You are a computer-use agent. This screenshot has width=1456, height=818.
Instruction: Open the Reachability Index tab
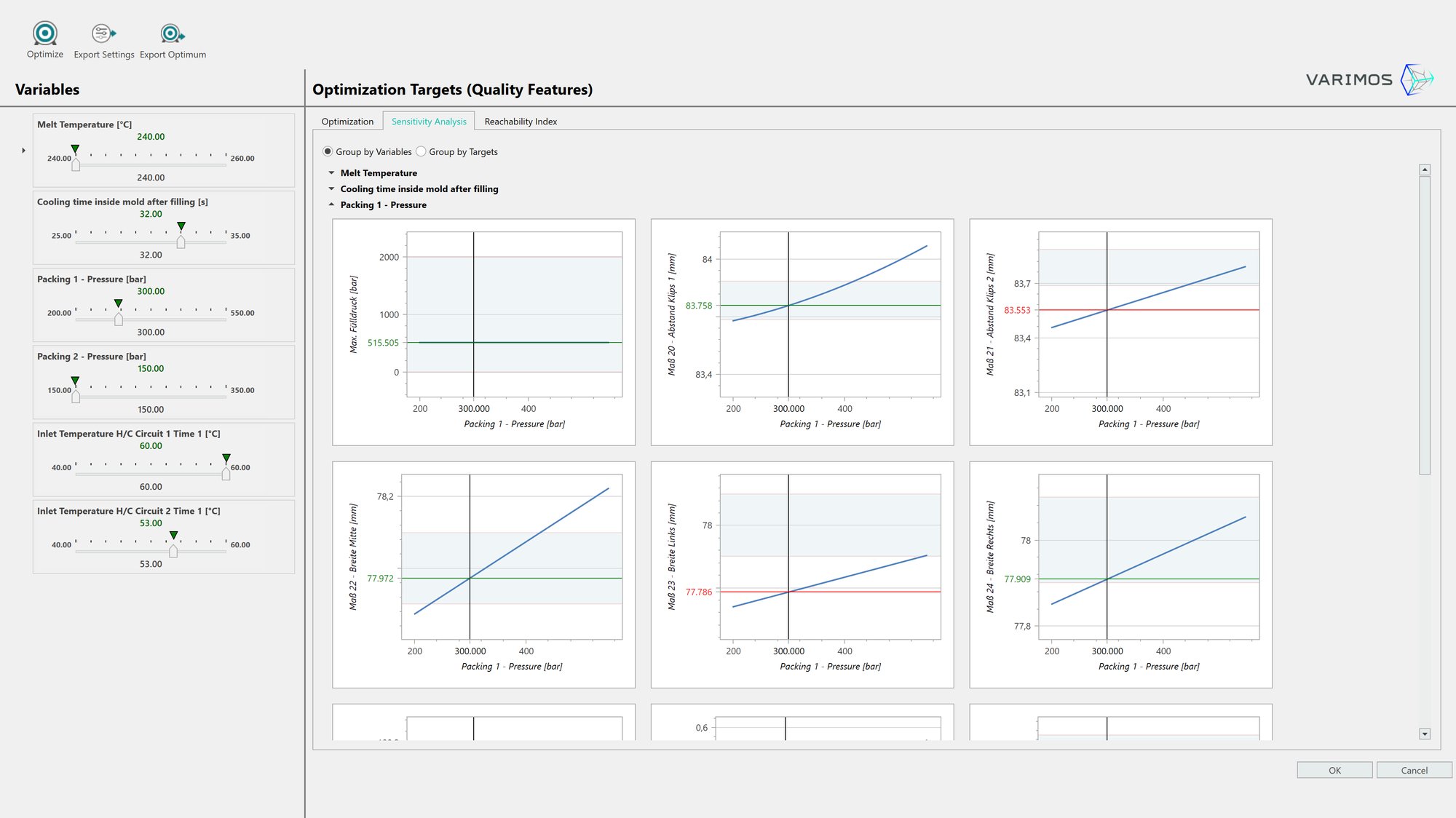click(x=521, y=122)
